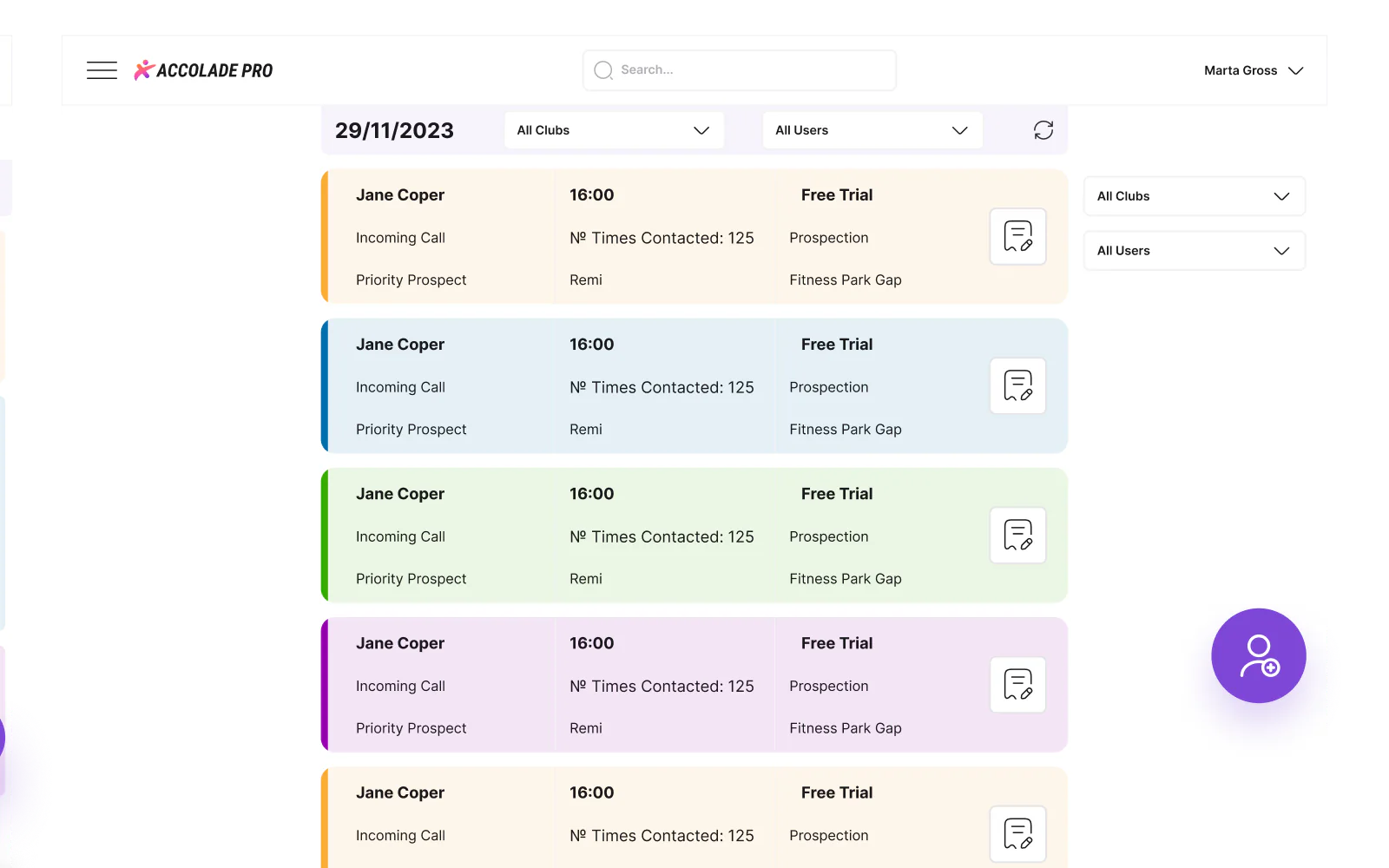
Task: Click the Accolade Pro logo
Action: click(x=203, y=70)
